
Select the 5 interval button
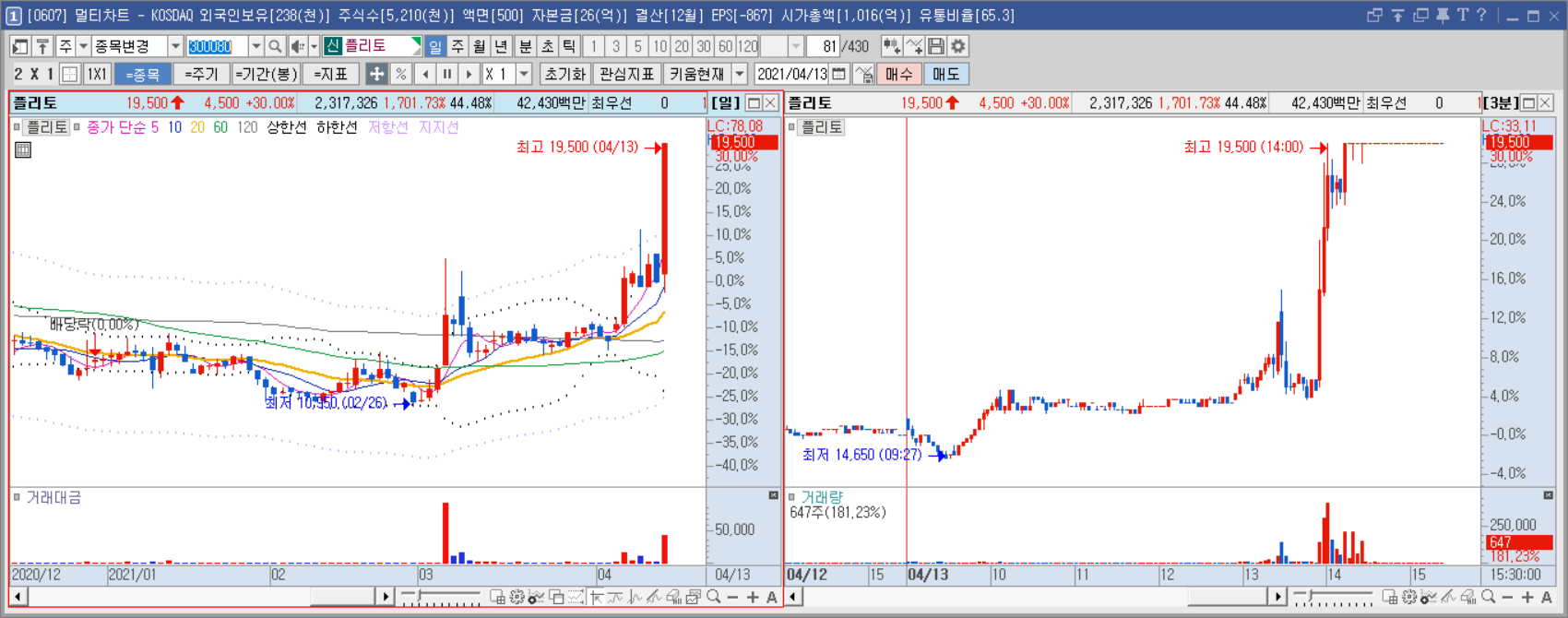click(637, 46)
